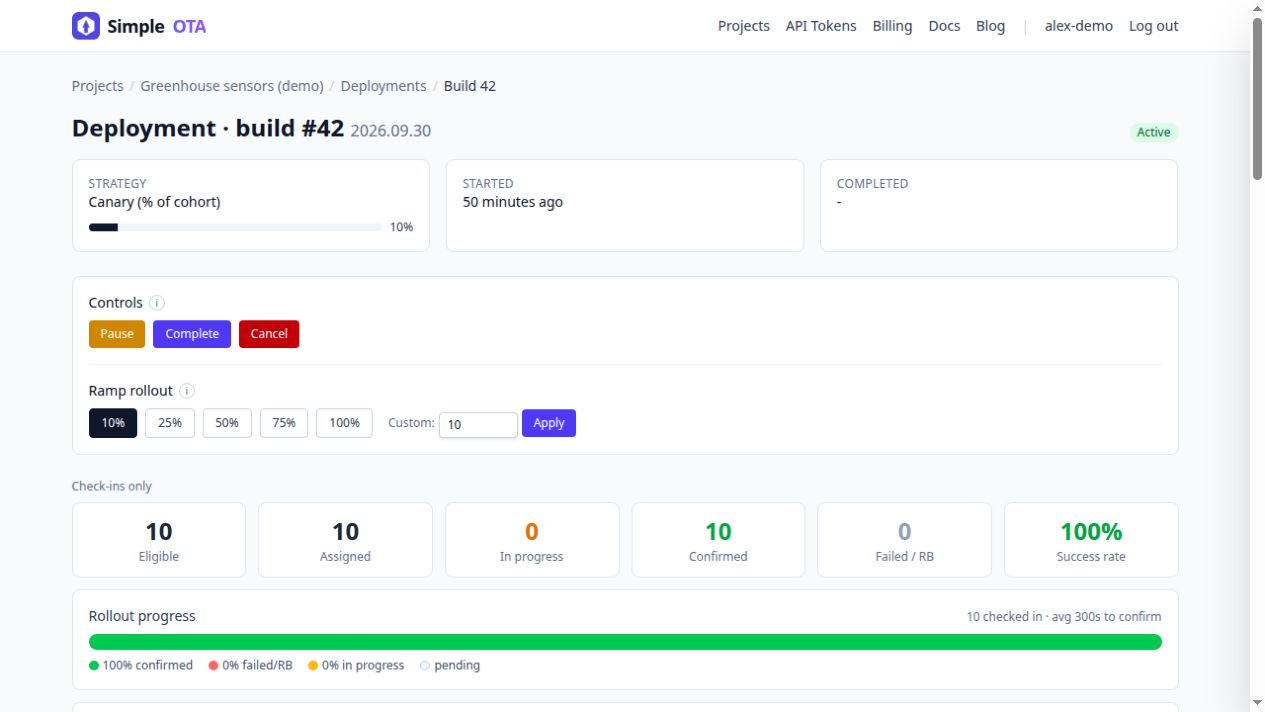Click the '50 minutes ago' started value
This screenshot has height=712, width=1265.
coord(513,202)
